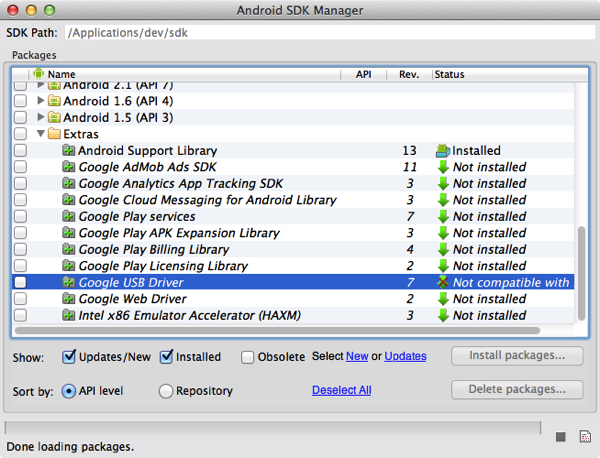Click the Intel x86 Emulator Accelerator icon
Image resolution: width=600 pixels, height=458 pixels.
coord(68,315)
